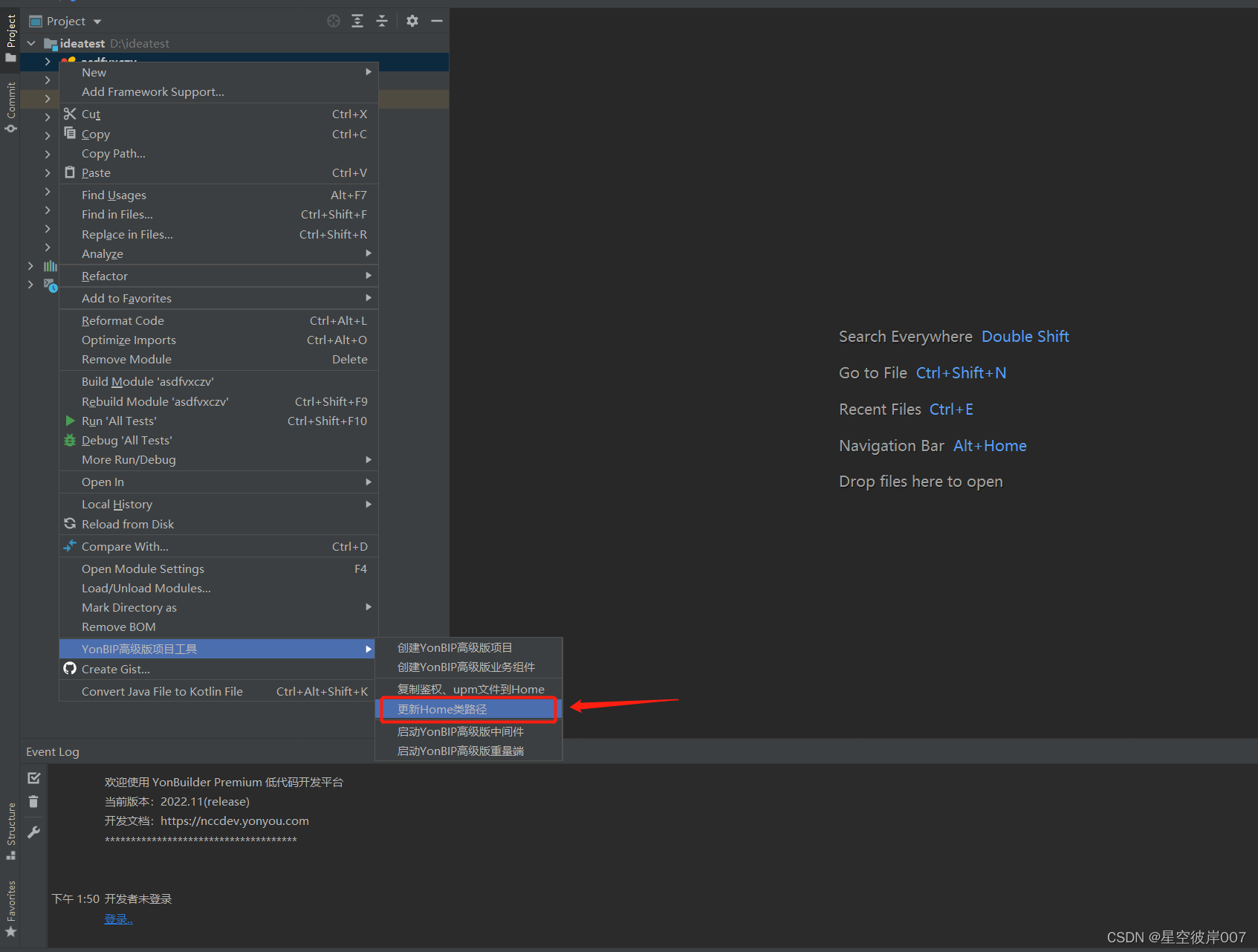
Task: Open Add to Favorites submenu
Action: pos(218,298)
